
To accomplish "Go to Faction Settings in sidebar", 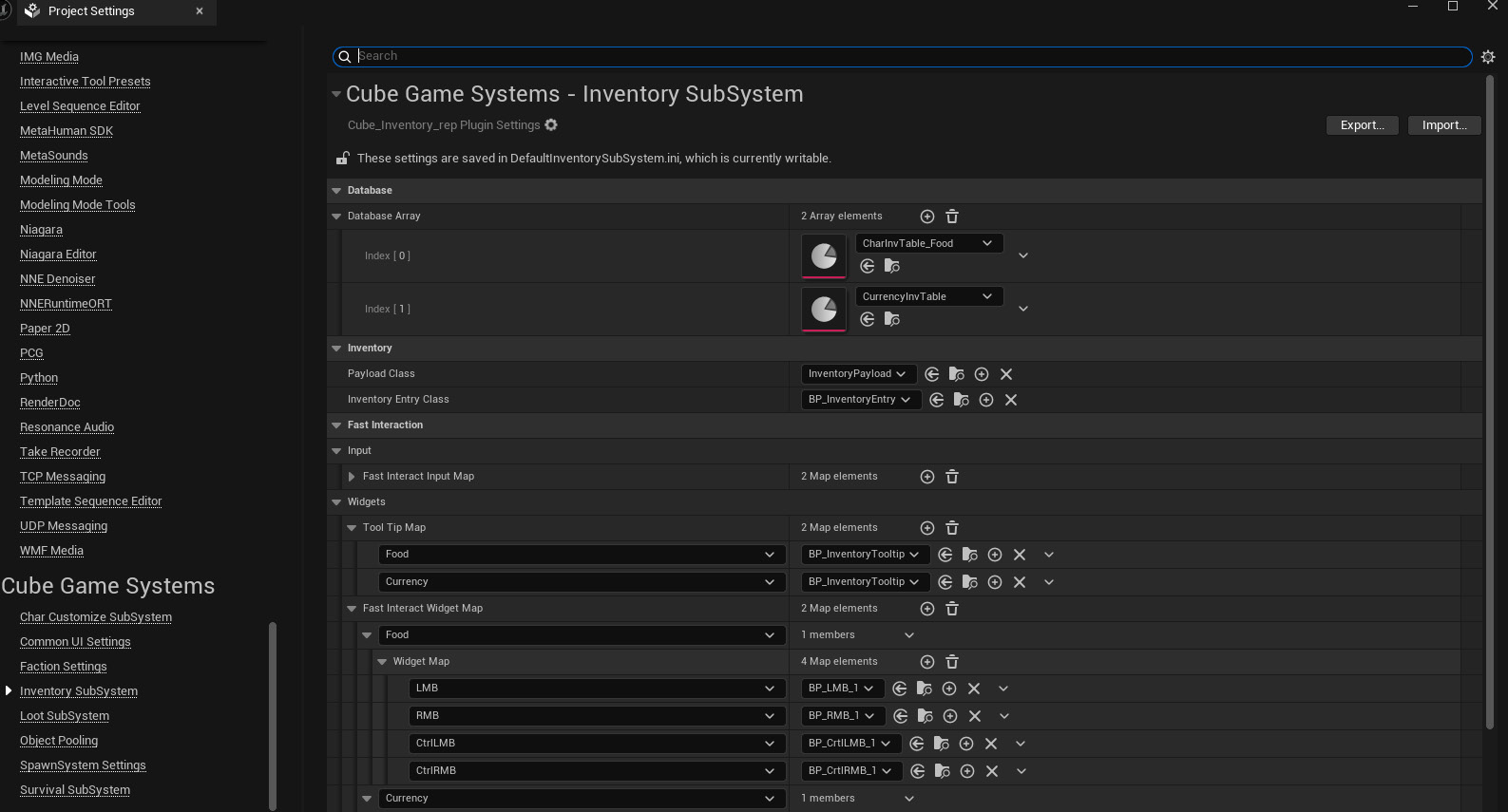I will point(64,667).
